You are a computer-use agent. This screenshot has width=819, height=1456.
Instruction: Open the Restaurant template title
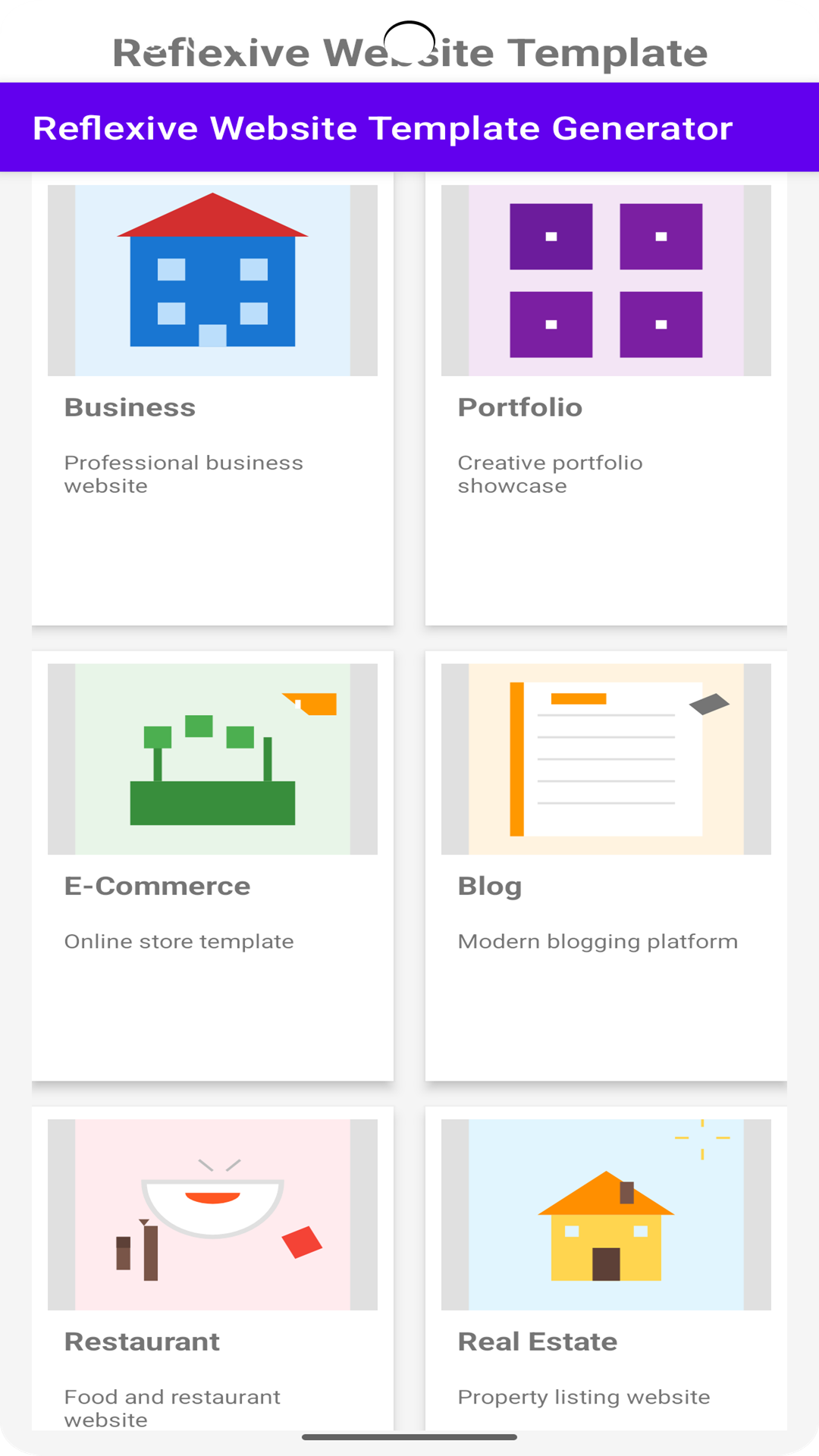142,1342
